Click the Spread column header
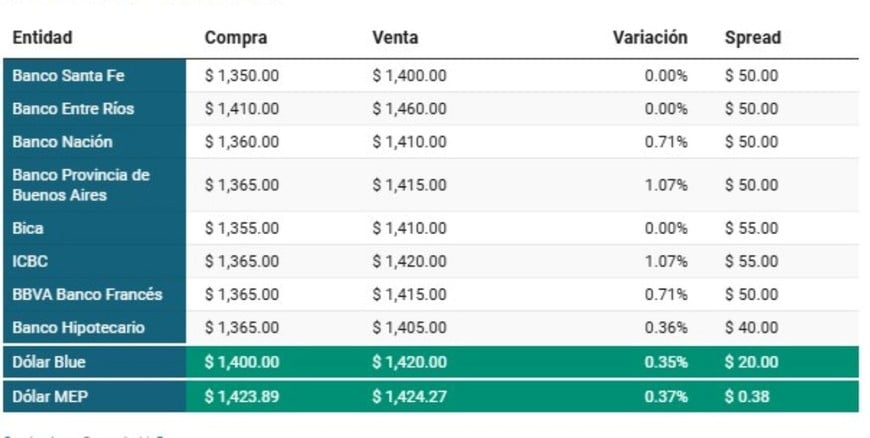Screen dimensions: 870x438 [752, 38]
